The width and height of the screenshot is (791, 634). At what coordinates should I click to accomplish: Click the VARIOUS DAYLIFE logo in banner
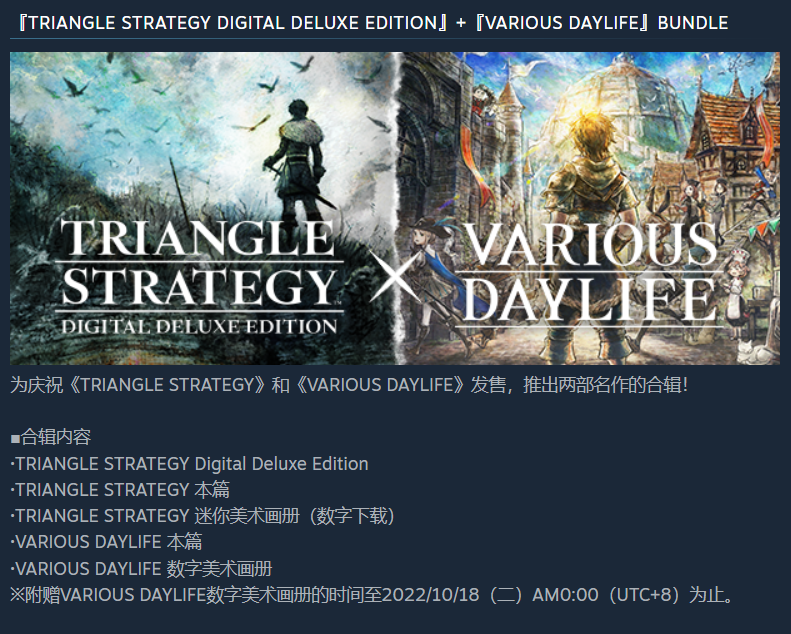click(590, 273)
